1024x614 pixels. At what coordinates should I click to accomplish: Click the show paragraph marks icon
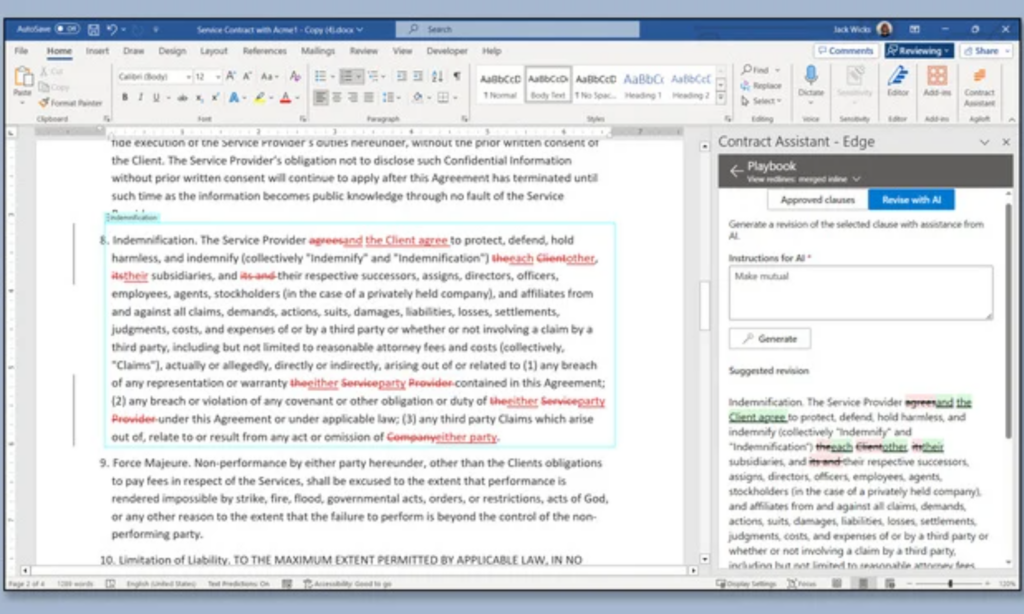click(x=457, y=76)
